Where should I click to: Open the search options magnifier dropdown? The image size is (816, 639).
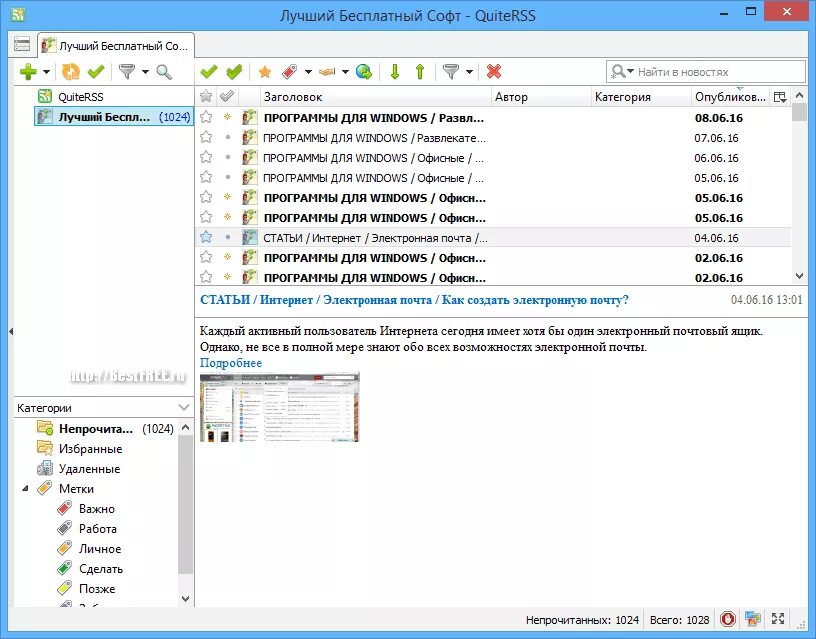622,72
